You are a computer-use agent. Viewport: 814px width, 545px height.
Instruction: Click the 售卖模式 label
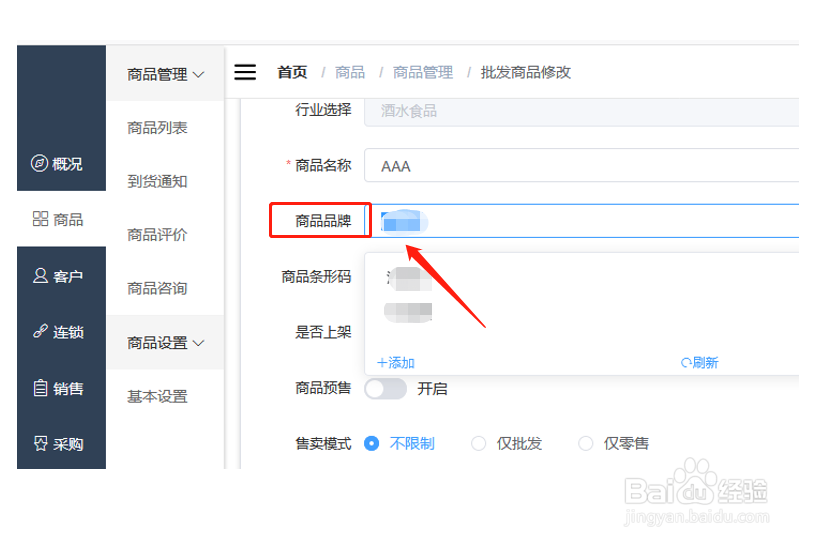point(323,444)
